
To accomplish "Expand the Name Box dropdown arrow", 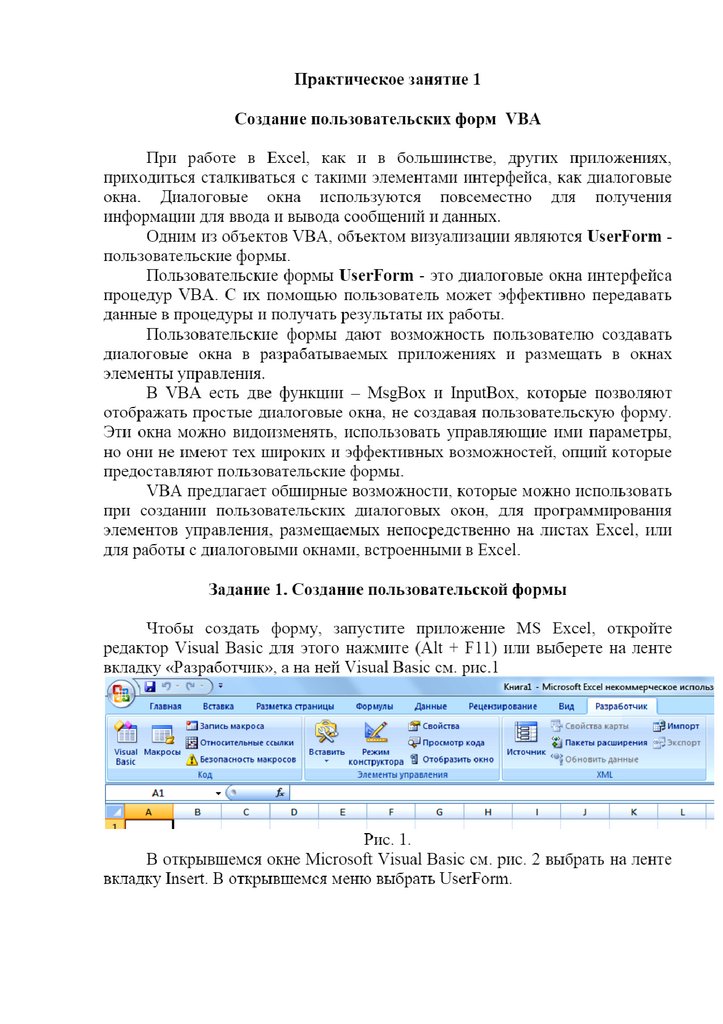I will click(x=218, y=793).
